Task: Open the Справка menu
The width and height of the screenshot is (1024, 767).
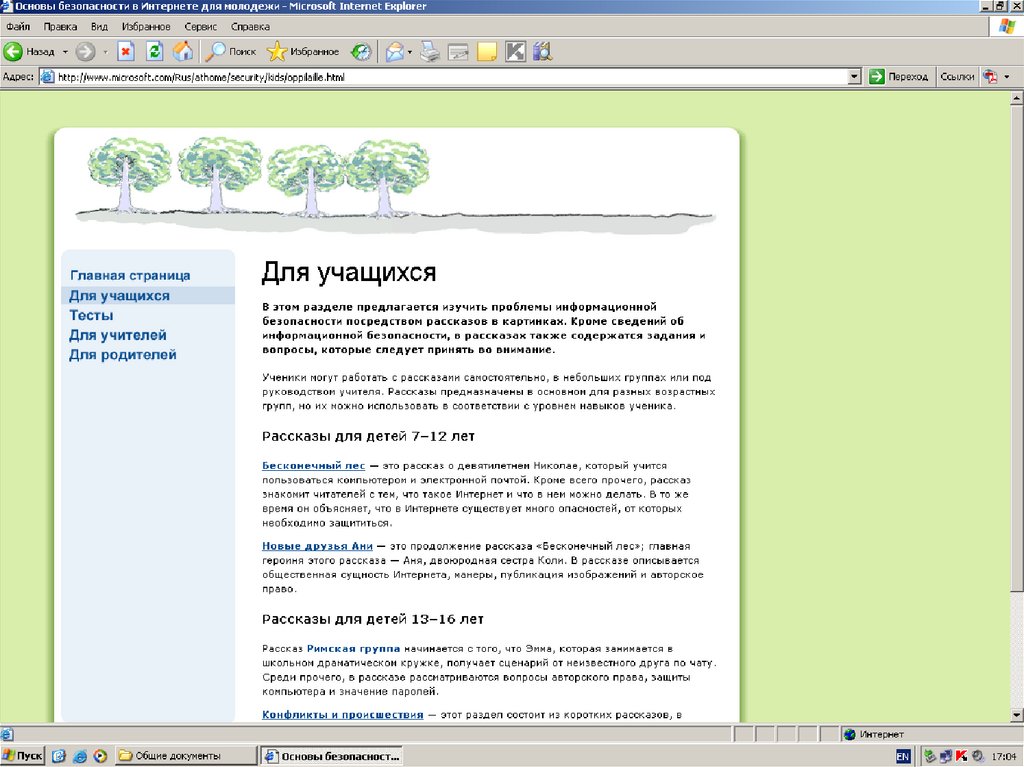Action: [250, 27]
